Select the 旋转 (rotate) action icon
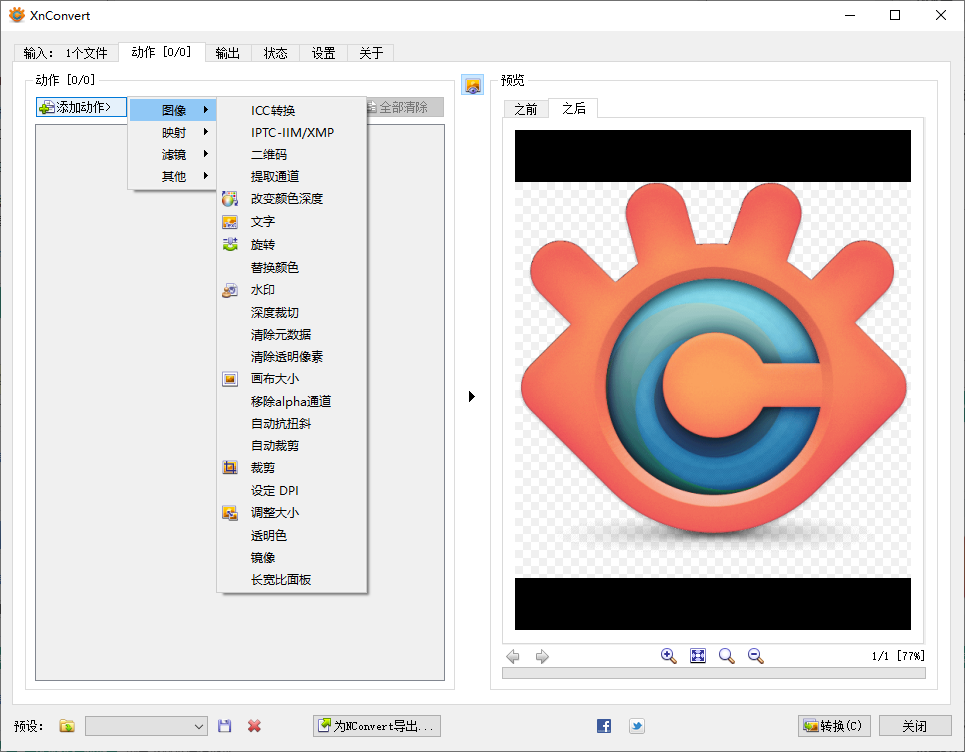The width and height of the screenshot is (965, 752). (230, 244)
